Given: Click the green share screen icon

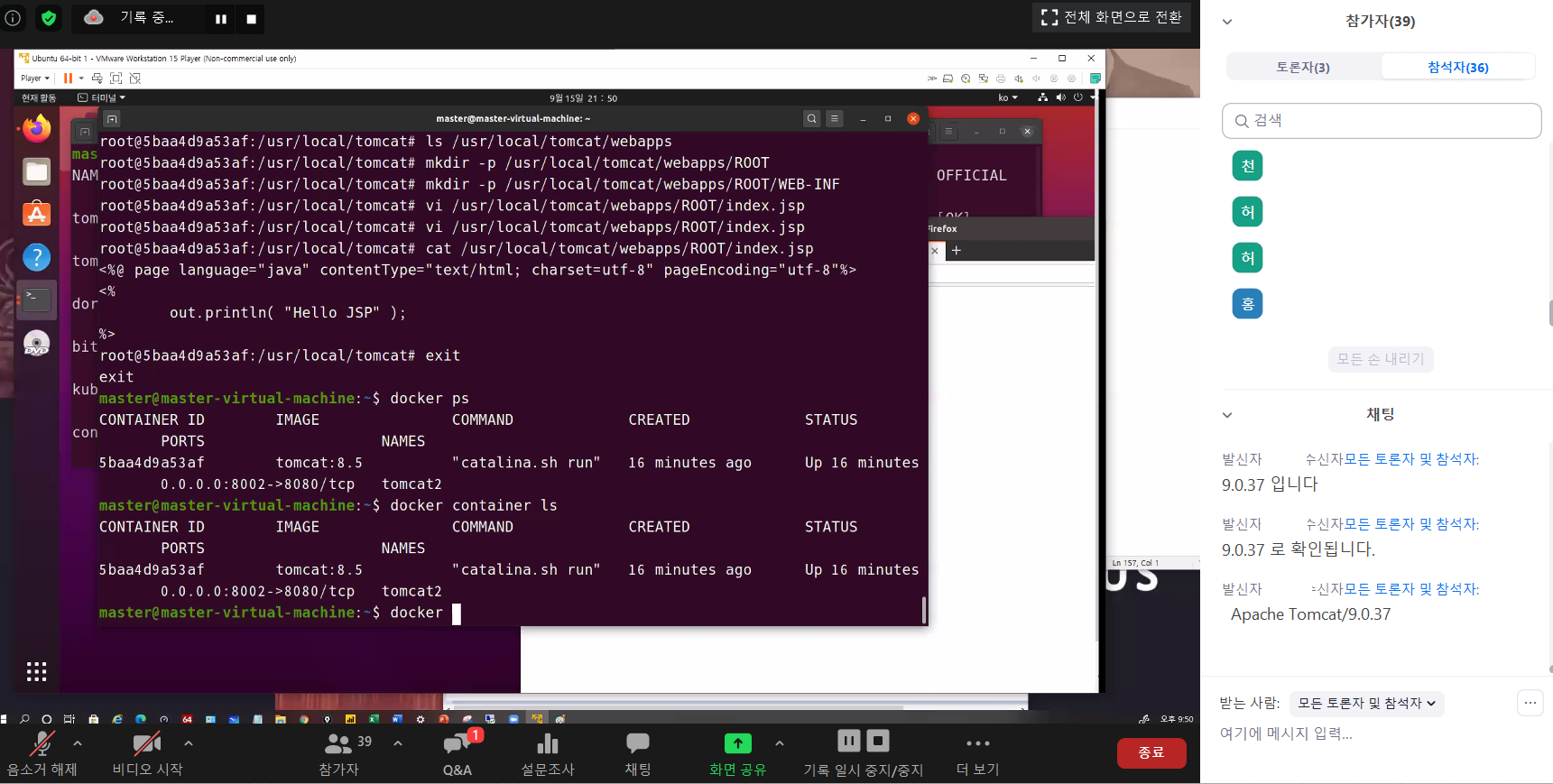Looking at the screenshot, I should pyautogui.click(x=737, y=743).
